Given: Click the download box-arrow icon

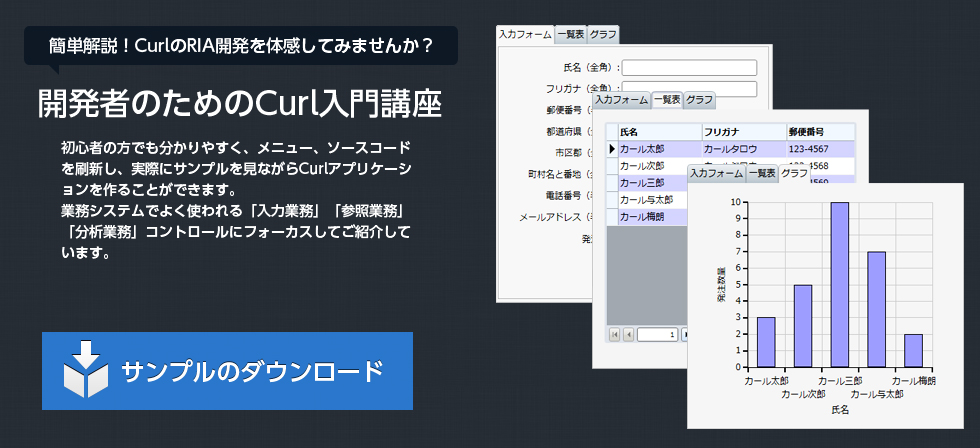Looking at the screenshot, I should (86, 369).
